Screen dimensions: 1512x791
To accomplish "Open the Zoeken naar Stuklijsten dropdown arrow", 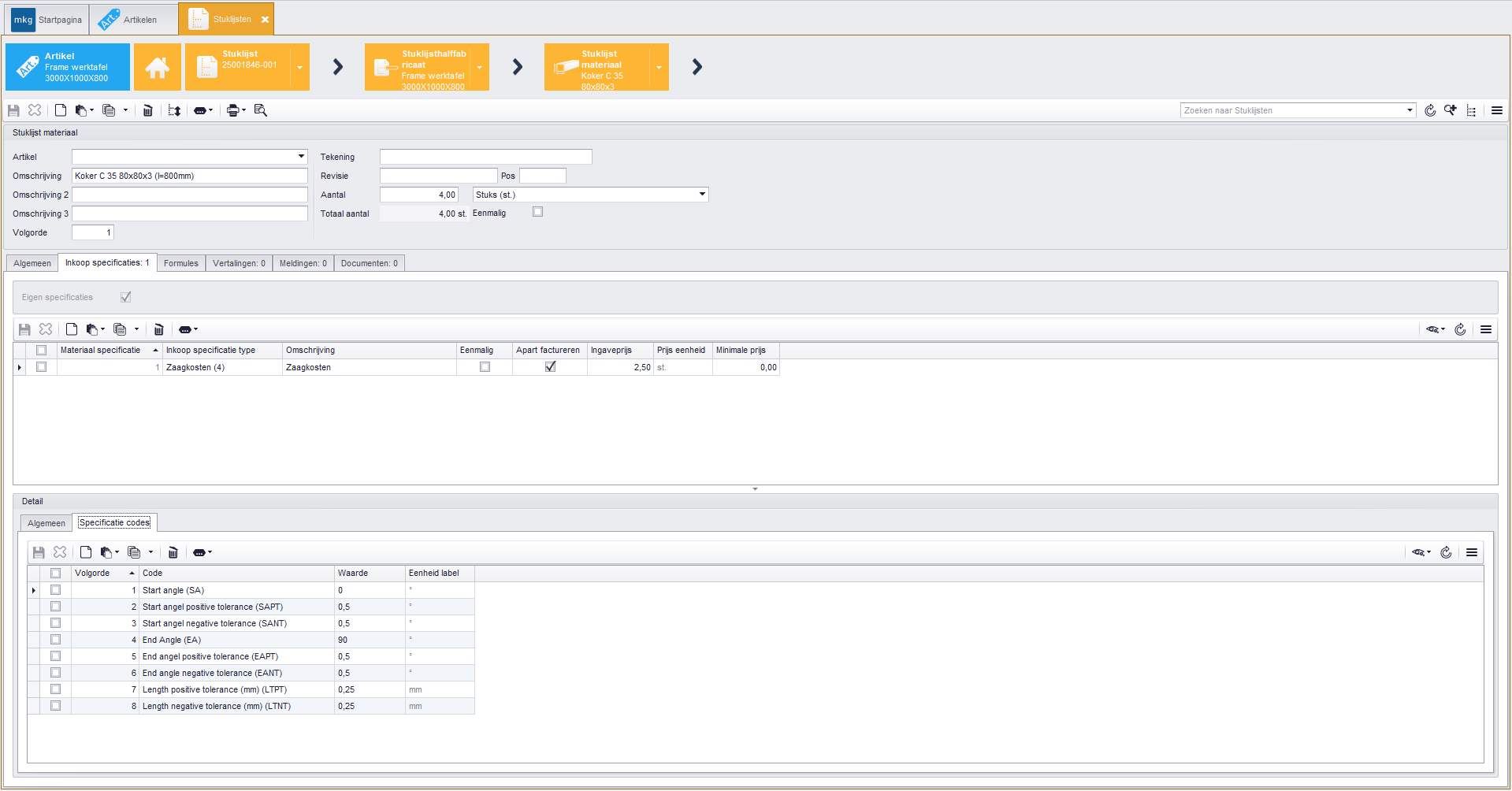I will (1410, 110).
